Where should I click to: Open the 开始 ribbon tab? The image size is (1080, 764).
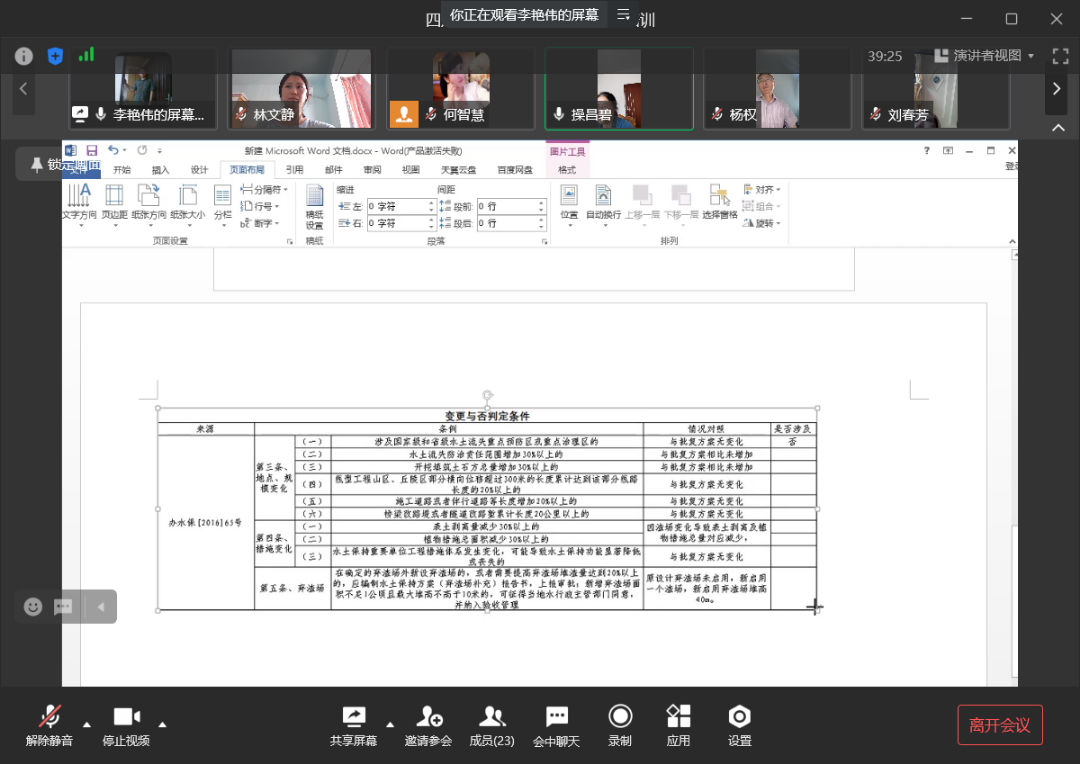(122, 169)
